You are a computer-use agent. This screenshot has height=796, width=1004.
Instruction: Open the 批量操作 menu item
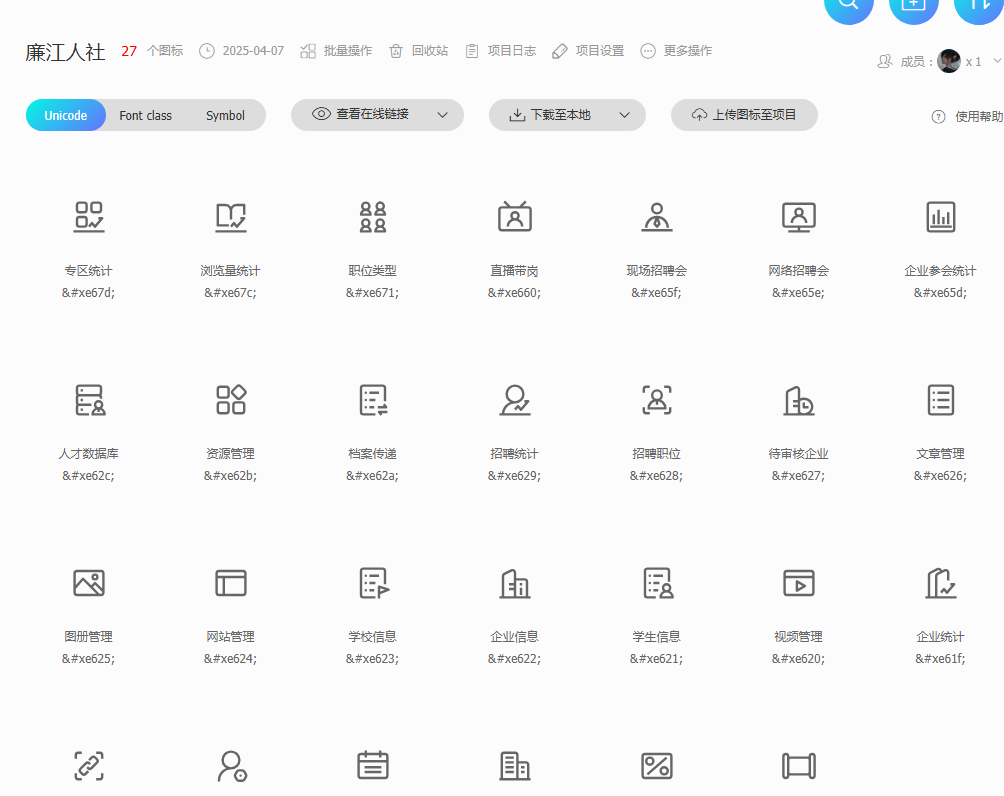click(x=335, y=51)
